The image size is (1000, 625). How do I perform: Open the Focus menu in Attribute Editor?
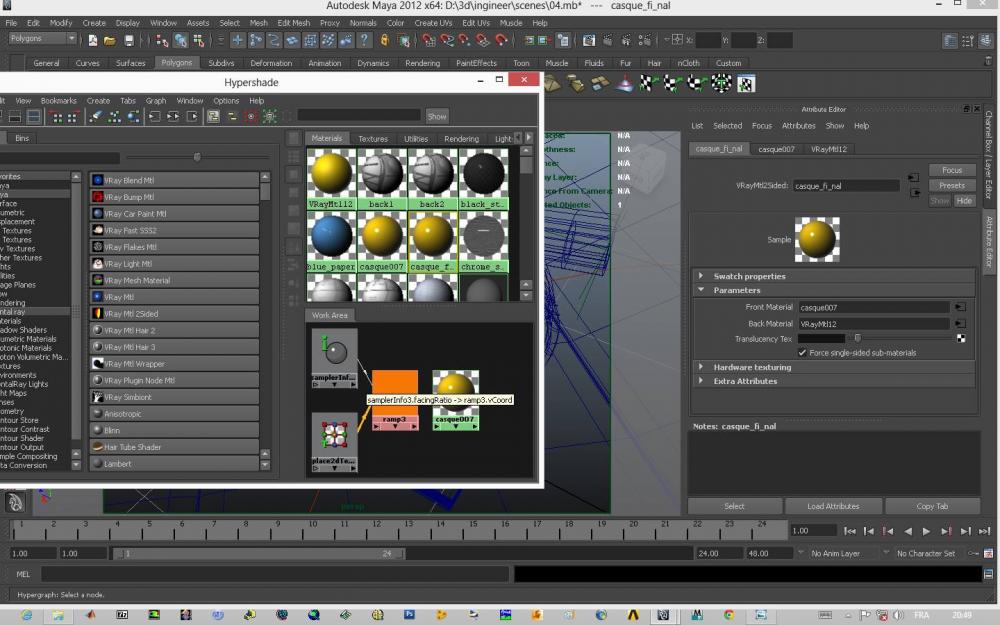(x=761, y=126)
